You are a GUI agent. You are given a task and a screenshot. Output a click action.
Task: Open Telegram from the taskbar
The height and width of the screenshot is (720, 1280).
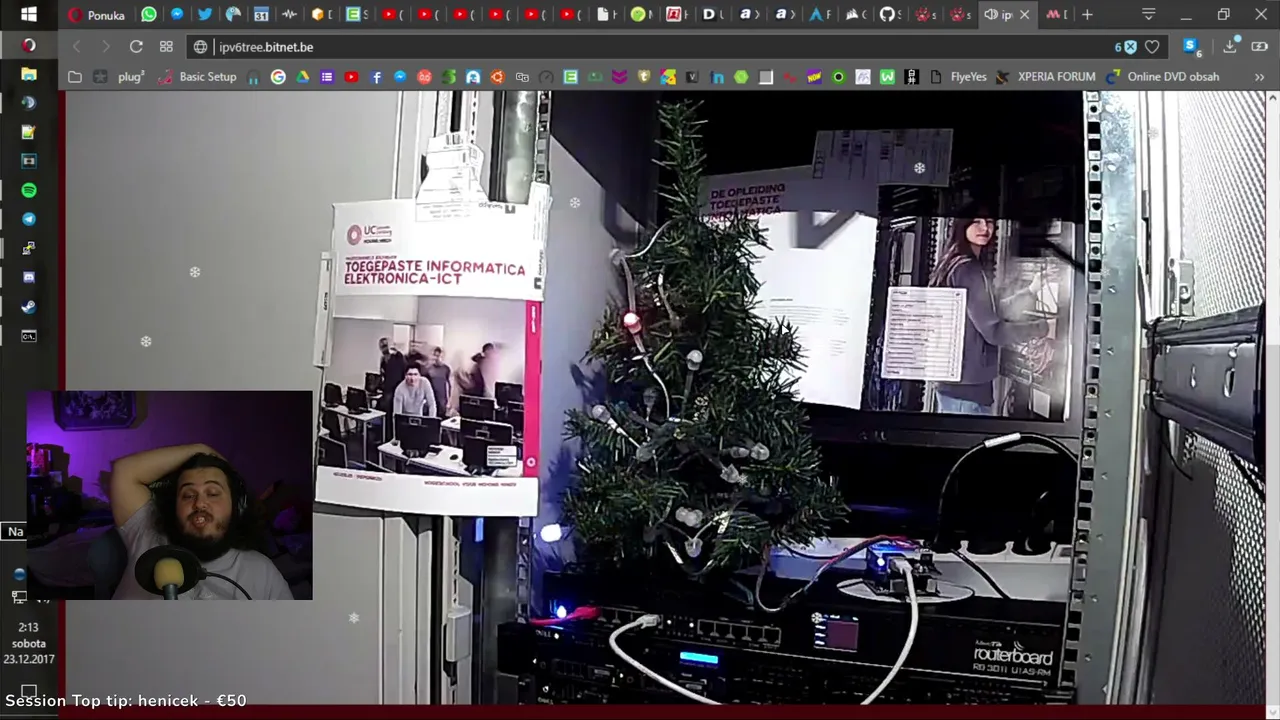point(28,219)
